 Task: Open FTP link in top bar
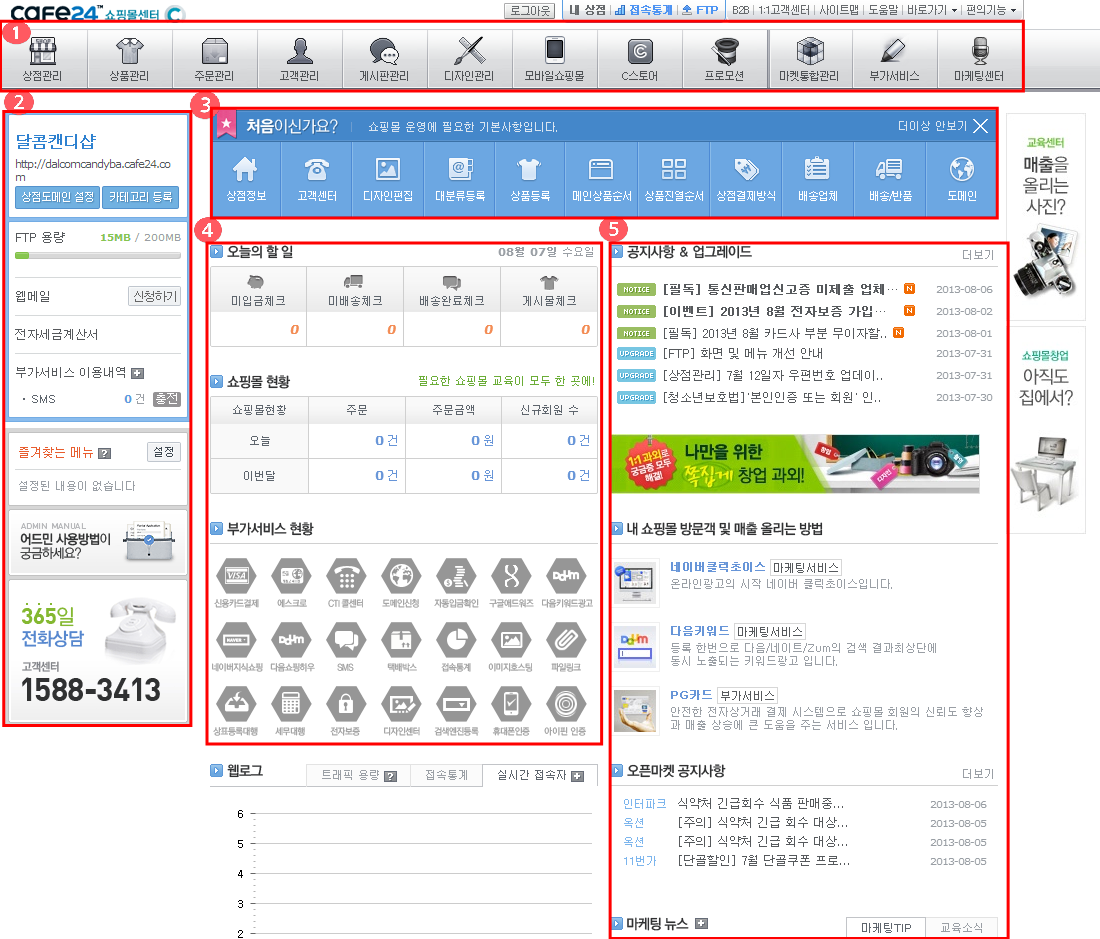tap(701, 10)
